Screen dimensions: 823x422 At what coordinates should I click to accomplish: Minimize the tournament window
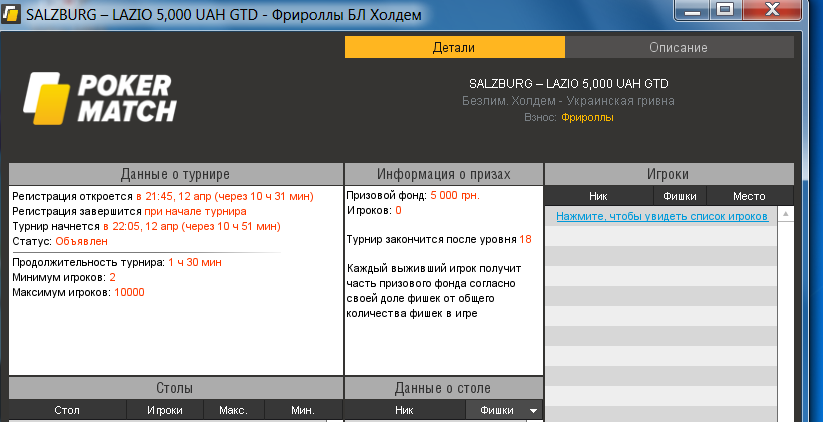click(692, 10)
